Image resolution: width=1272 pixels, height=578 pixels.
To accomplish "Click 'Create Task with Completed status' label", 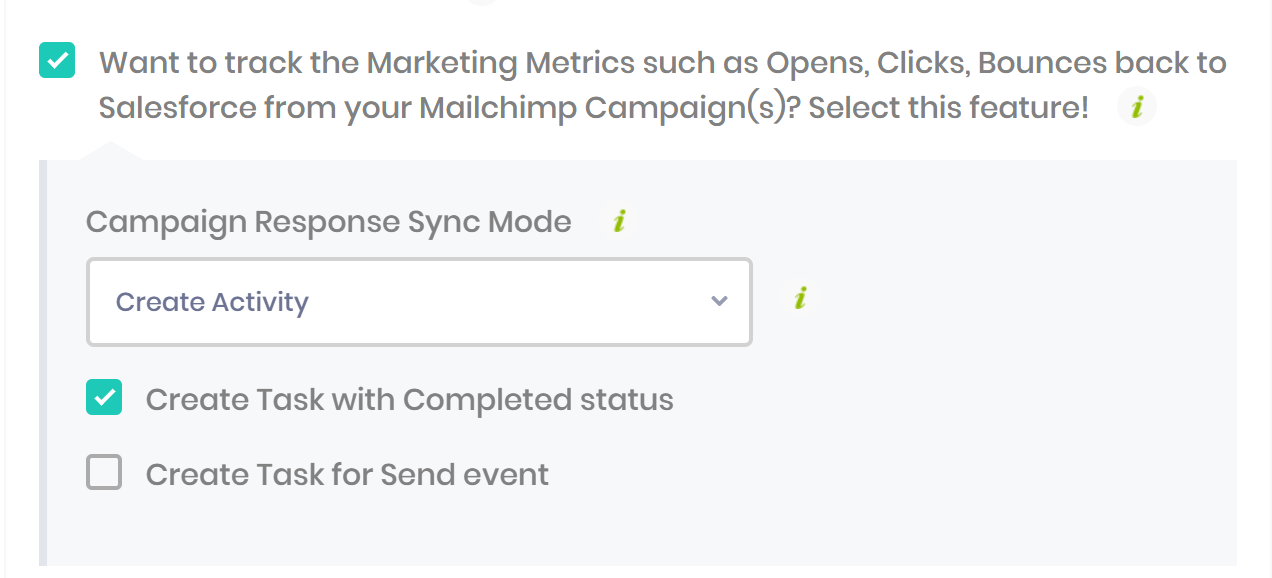I will (x=409, y=400).
